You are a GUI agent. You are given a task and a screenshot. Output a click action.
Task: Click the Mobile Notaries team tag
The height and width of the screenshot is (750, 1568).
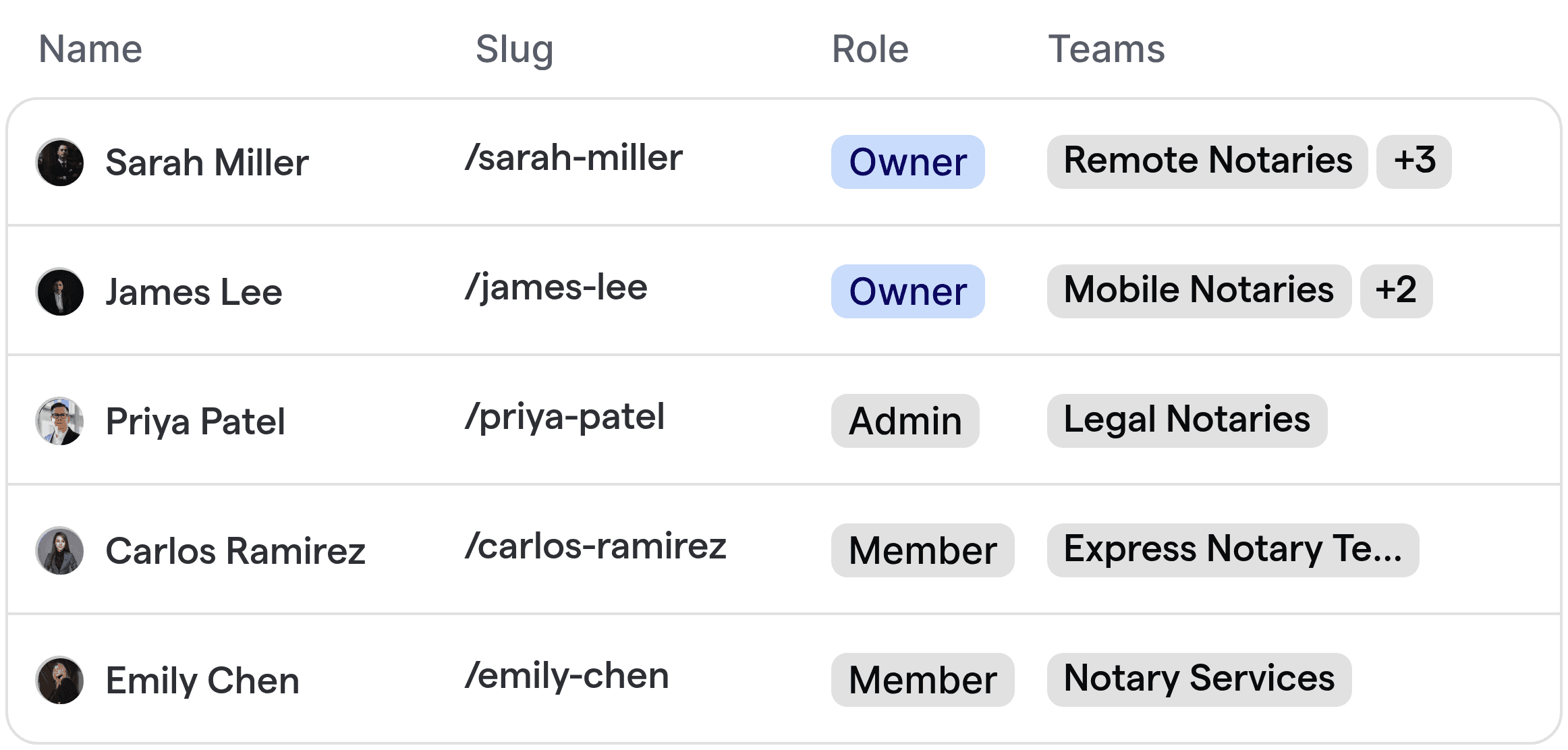point(1199,291)
